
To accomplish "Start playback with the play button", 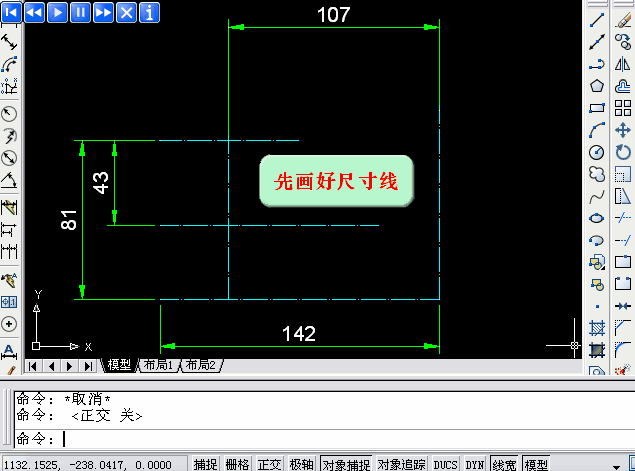I will coord(57,13).
